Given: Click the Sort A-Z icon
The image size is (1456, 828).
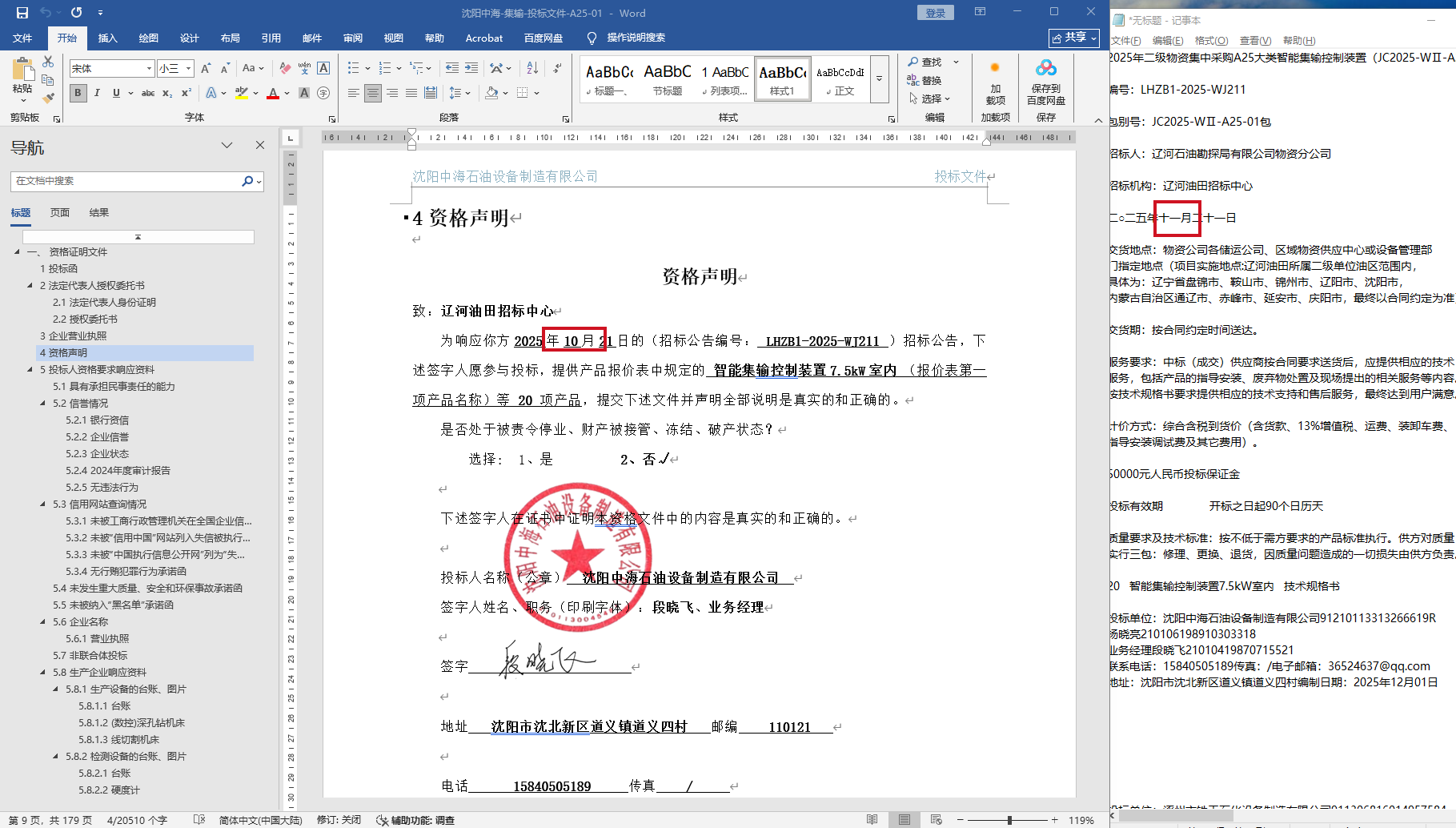Looking at the screenshot, I should point(532,69).
